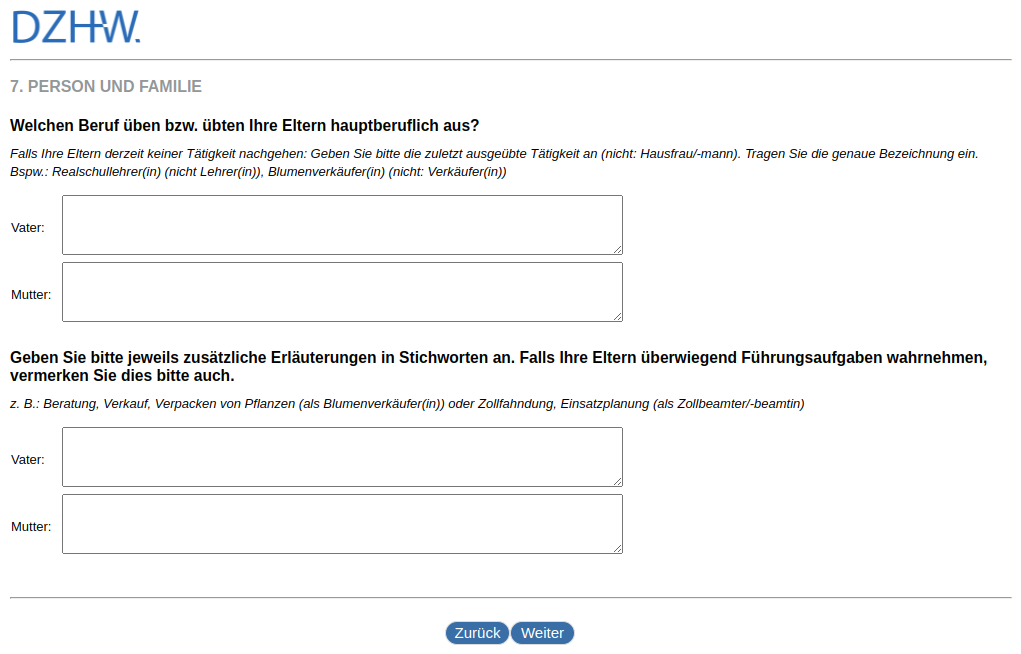Click 'Vater:' label beside the explanations field
Image resolution: width=1021 pixels, height=654 pixels.
28,460
